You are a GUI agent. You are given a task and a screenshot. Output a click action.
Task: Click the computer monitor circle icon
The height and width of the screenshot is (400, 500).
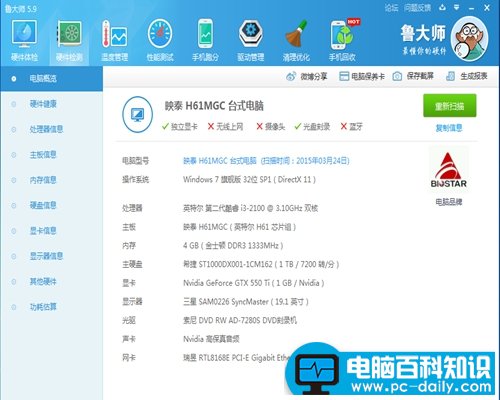(x=137, y=114)
